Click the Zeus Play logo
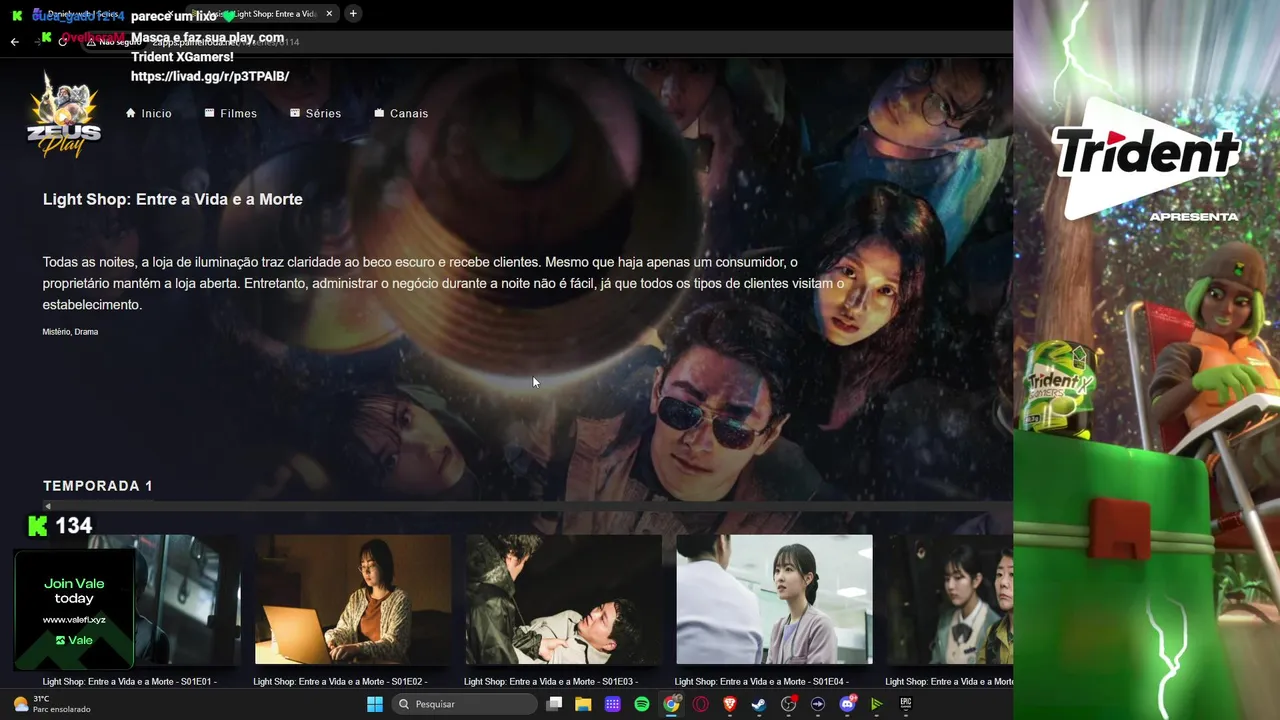1280x720 pixels. tap(64, 115)
